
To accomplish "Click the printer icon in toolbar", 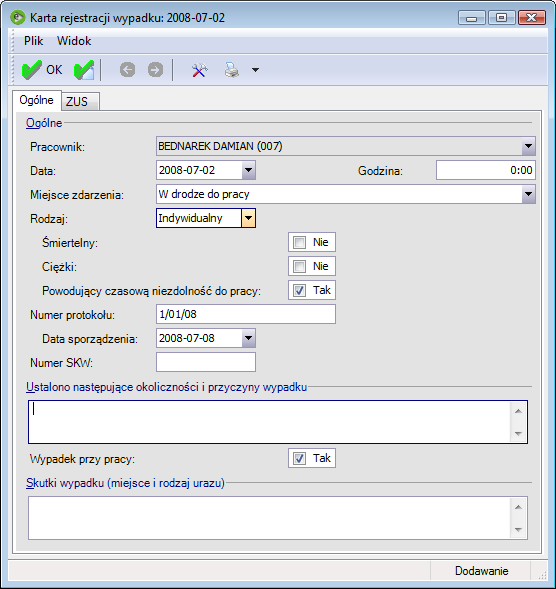I will click(232, 70).
